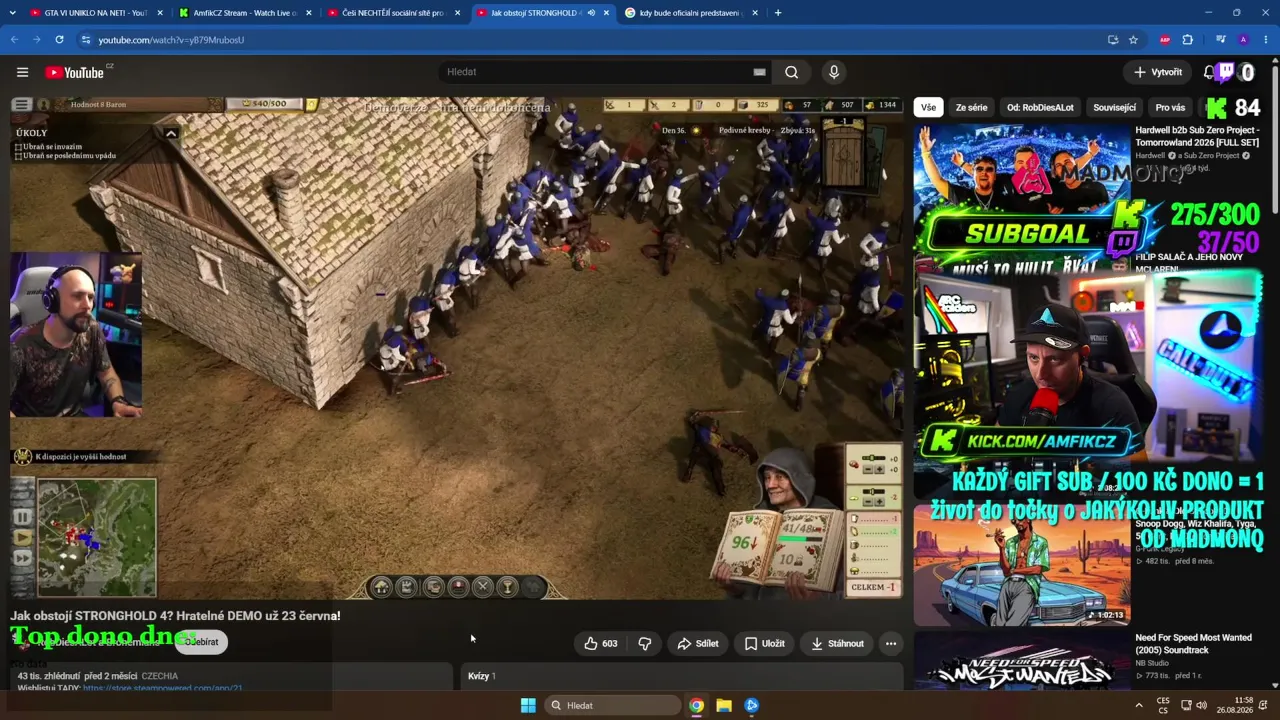
Task: Reload the current page
Action: click(59, 40)
